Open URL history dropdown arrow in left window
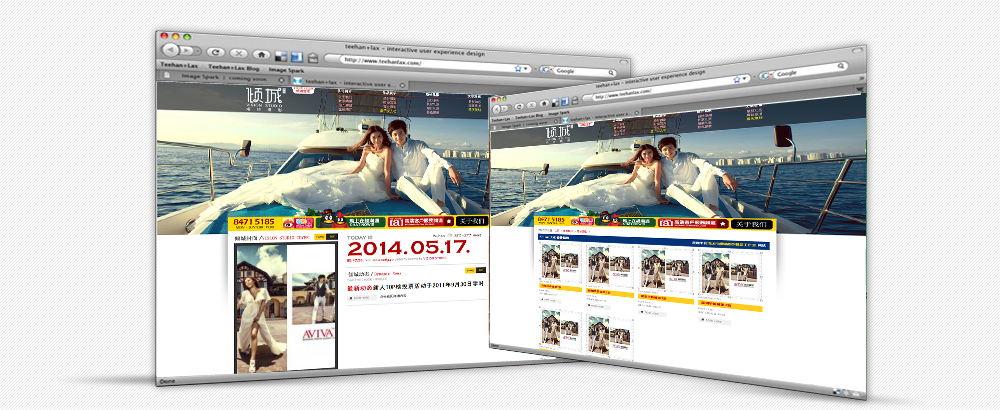The width and height of the screenshot is (1000, 410). (526, 68)
